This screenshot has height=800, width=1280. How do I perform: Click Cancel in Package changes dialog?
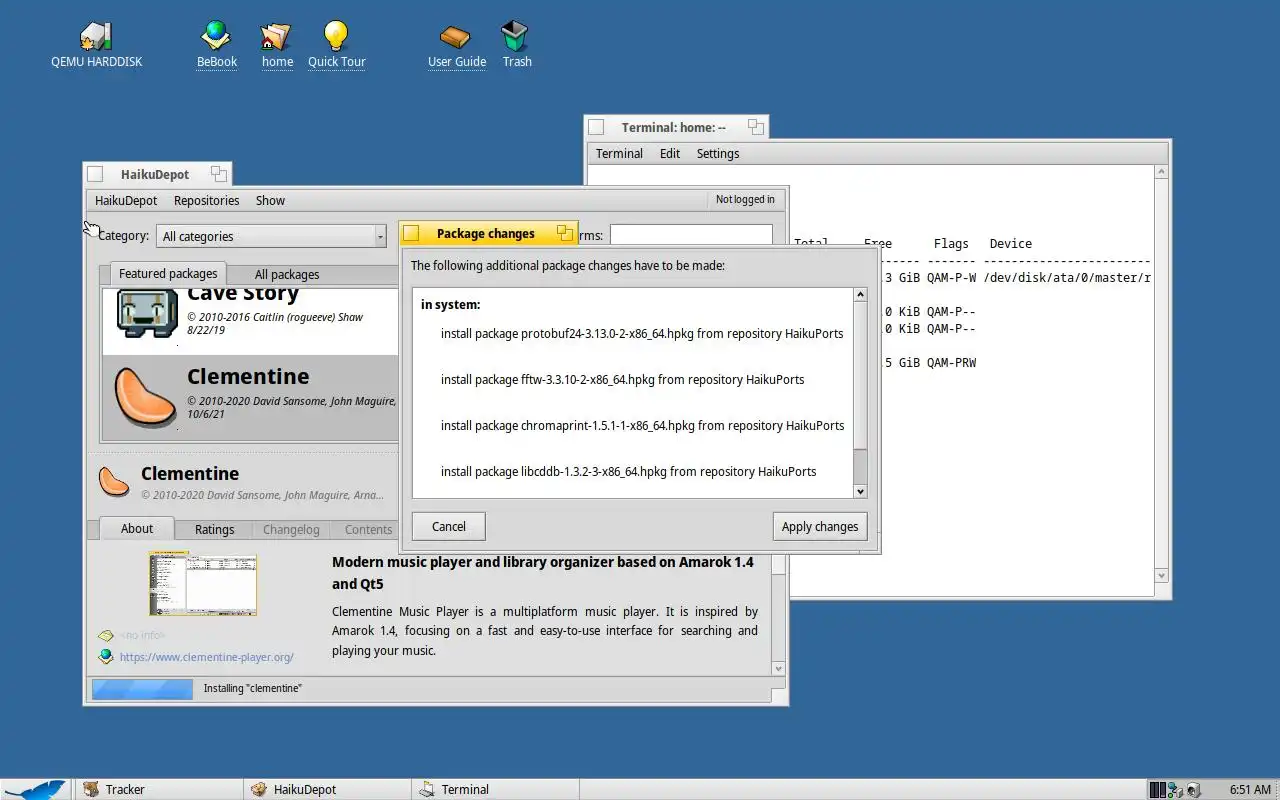(x=449, y=526)
